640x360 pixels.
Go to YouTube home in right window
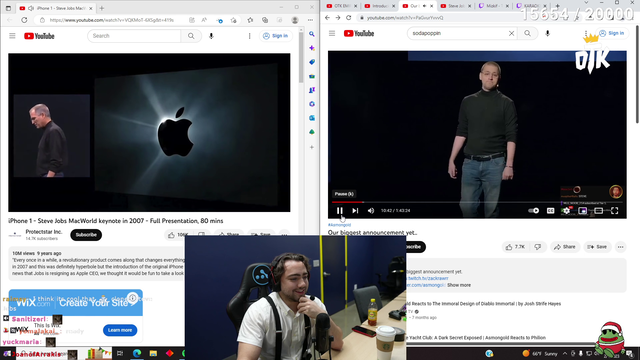click(359, 33)
